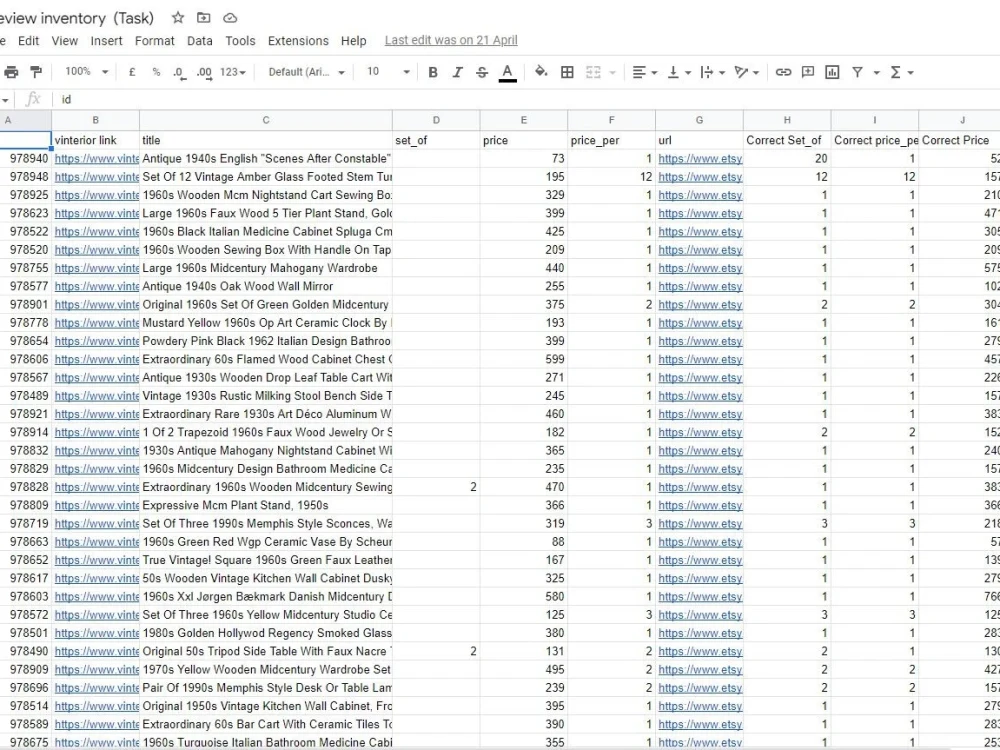Screen dimensions: 1000x750
Task: Format as currency with pound icon
Action: (131, 72)
